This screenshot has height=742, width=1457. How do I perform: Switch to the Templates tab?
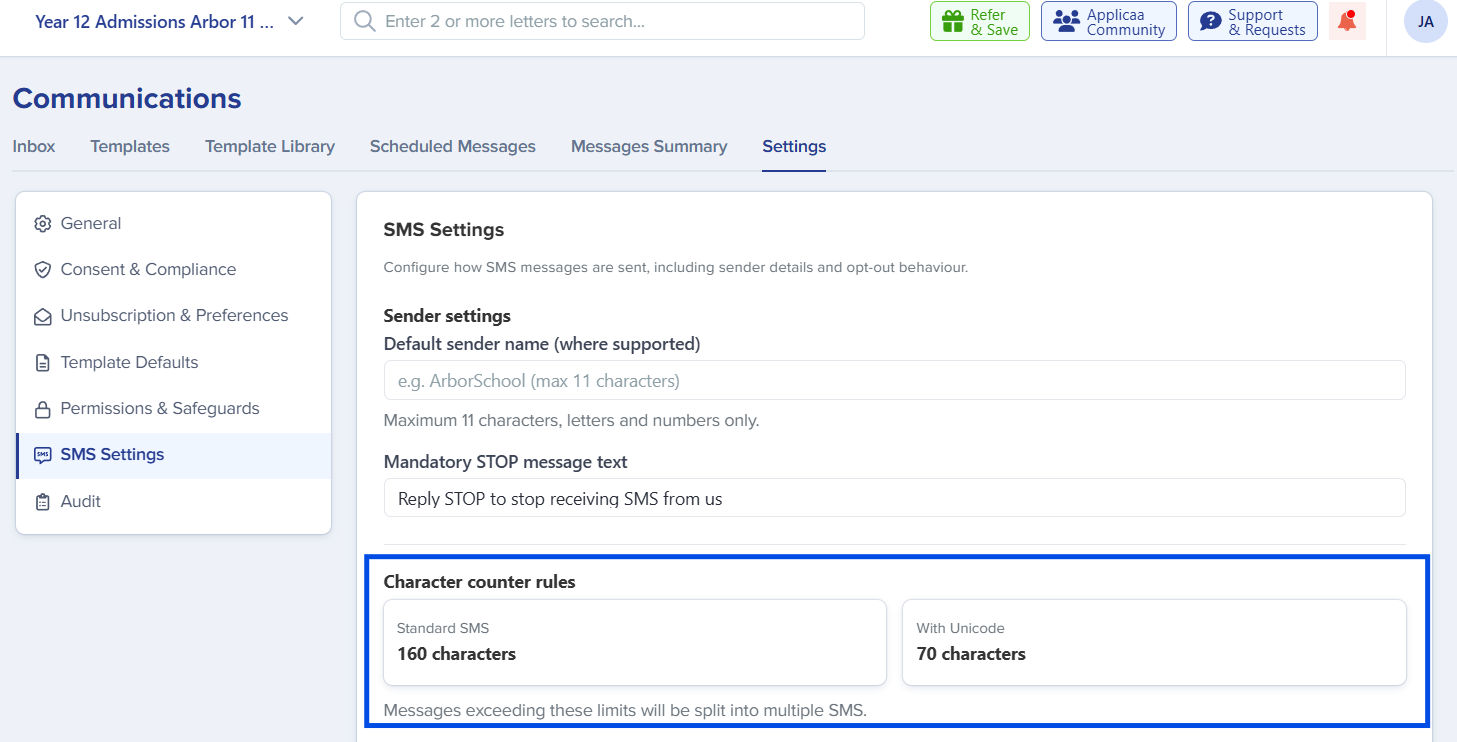coord(130,146)
